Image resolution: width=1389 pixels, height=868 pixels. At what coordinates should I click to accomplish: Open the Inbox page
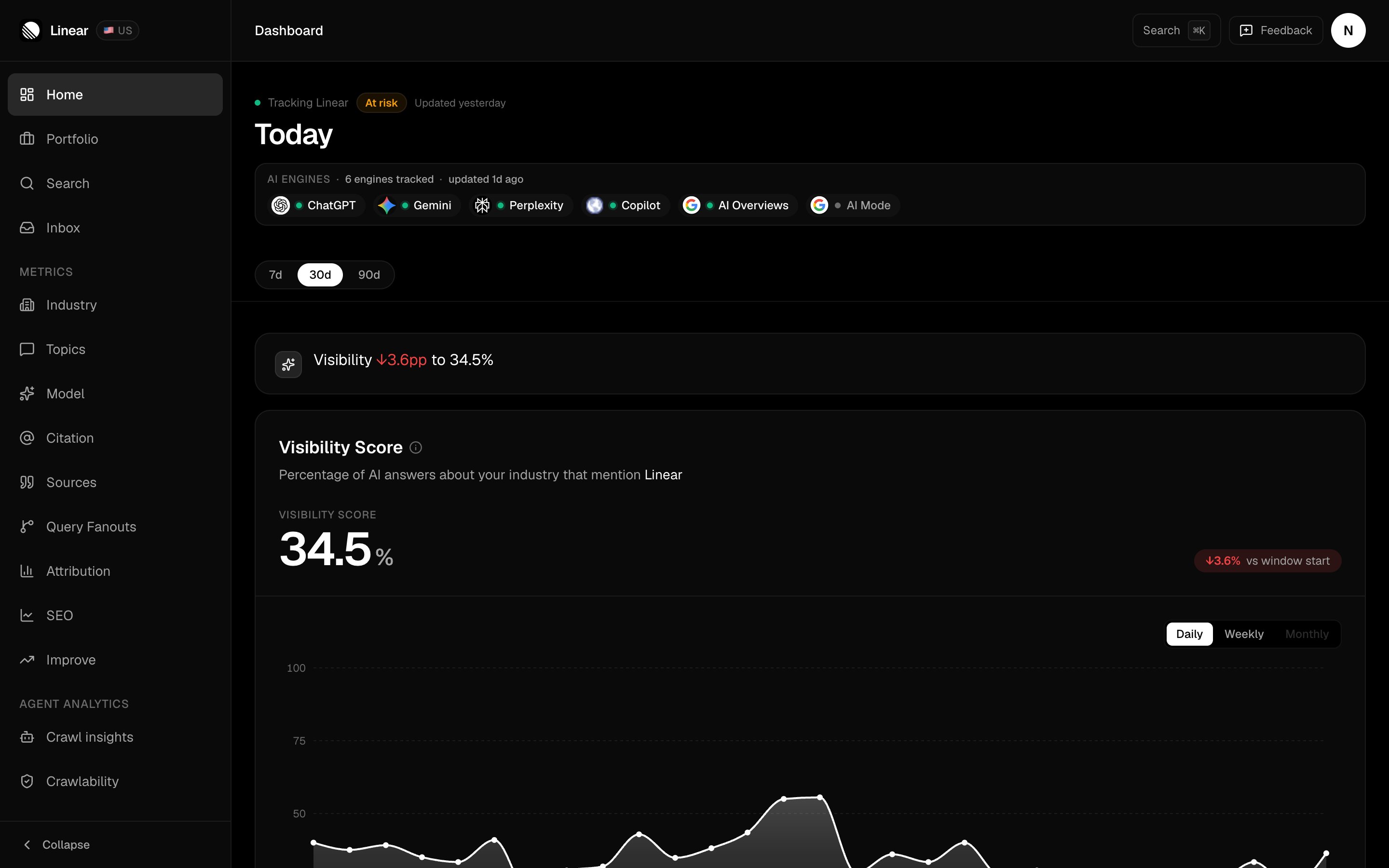115,227
